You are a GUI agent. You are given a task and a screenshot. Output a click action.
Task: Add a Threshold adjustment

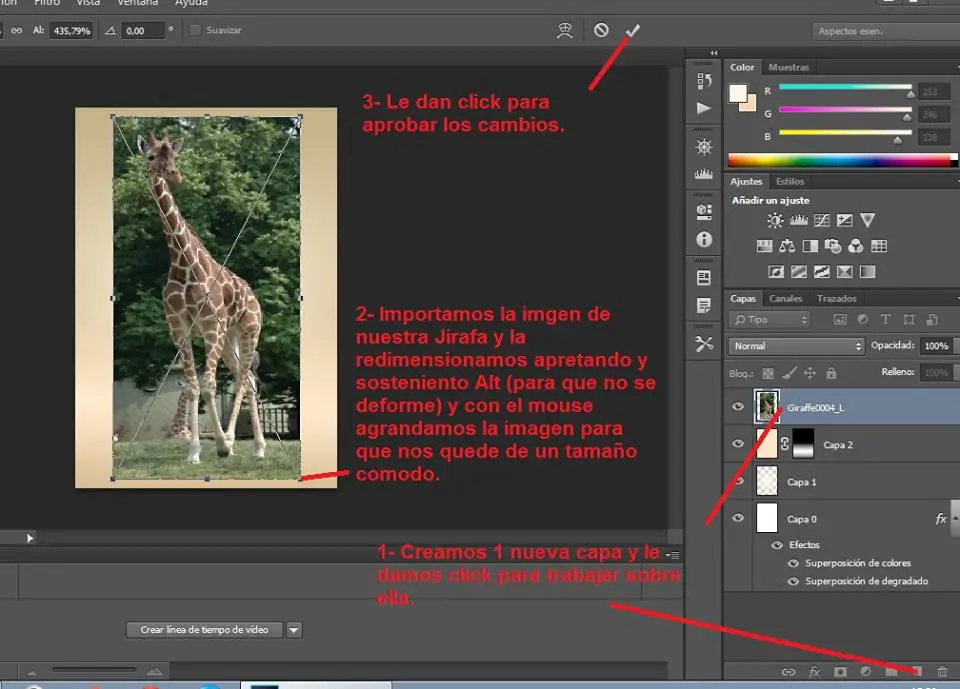click(x=822, y=272)
